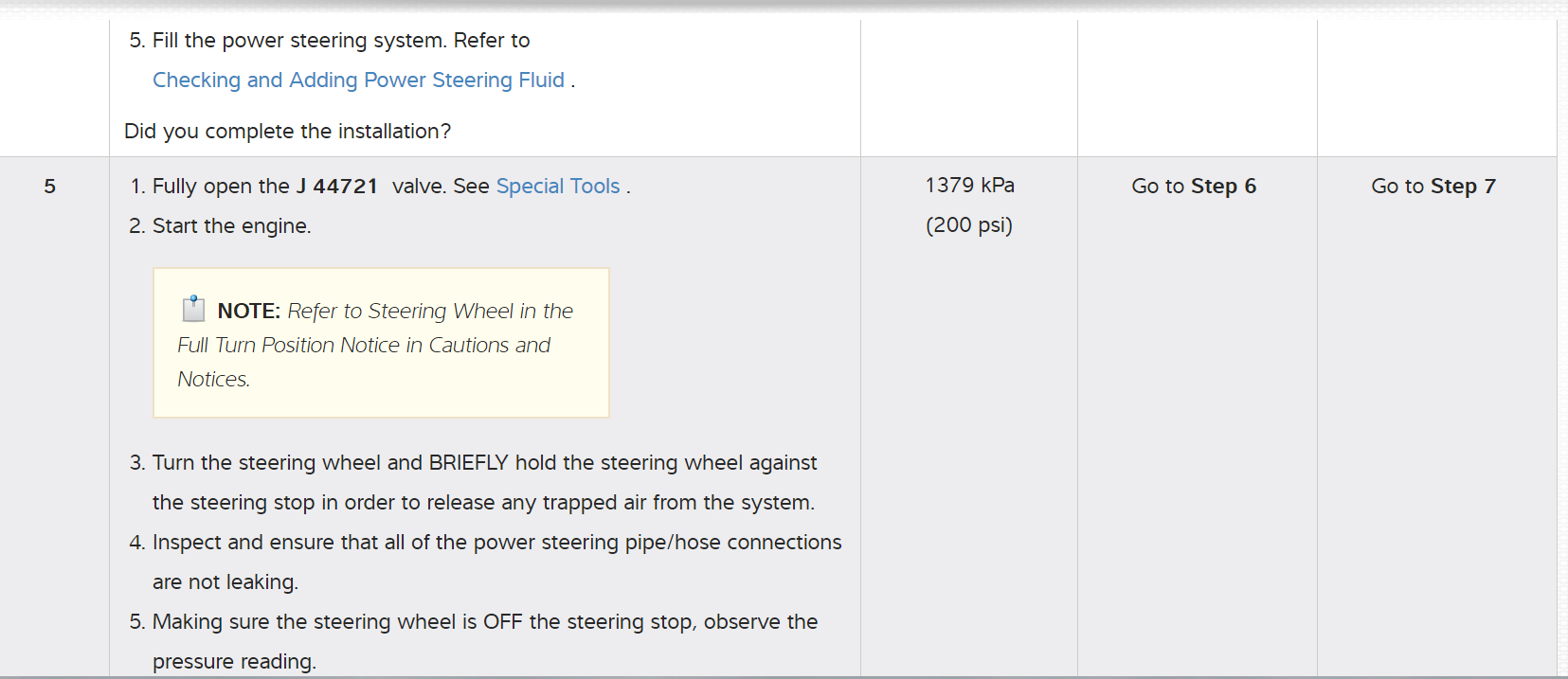
Task: Open Checking and Adding Power Steering Fluid link
Action: 358,80
